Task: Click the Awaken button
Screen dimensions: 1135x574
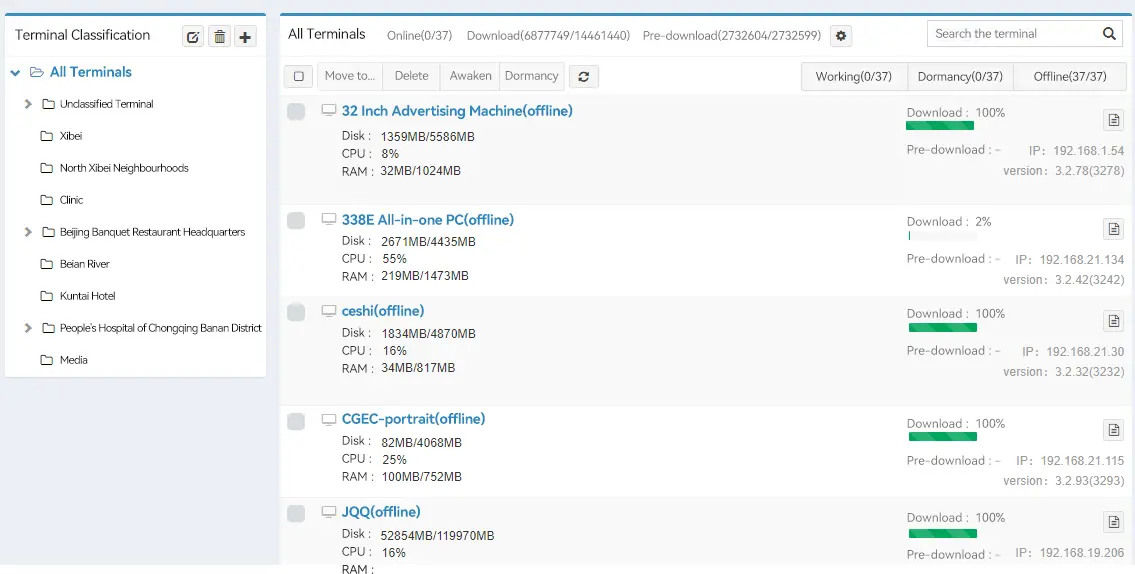Action: tap(470, 76)
